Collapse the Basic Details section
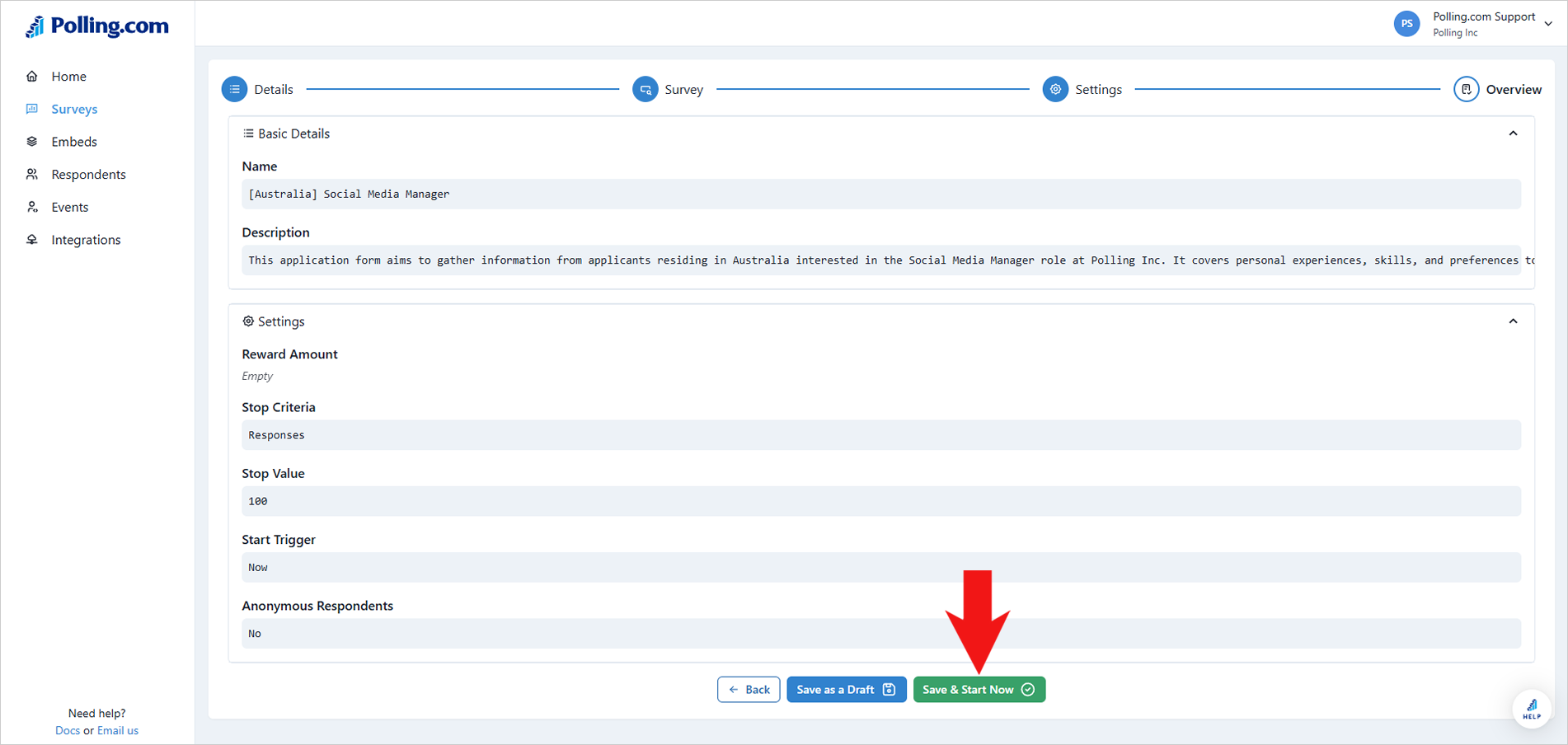Screen dimensions: 1568x745 1513,134
